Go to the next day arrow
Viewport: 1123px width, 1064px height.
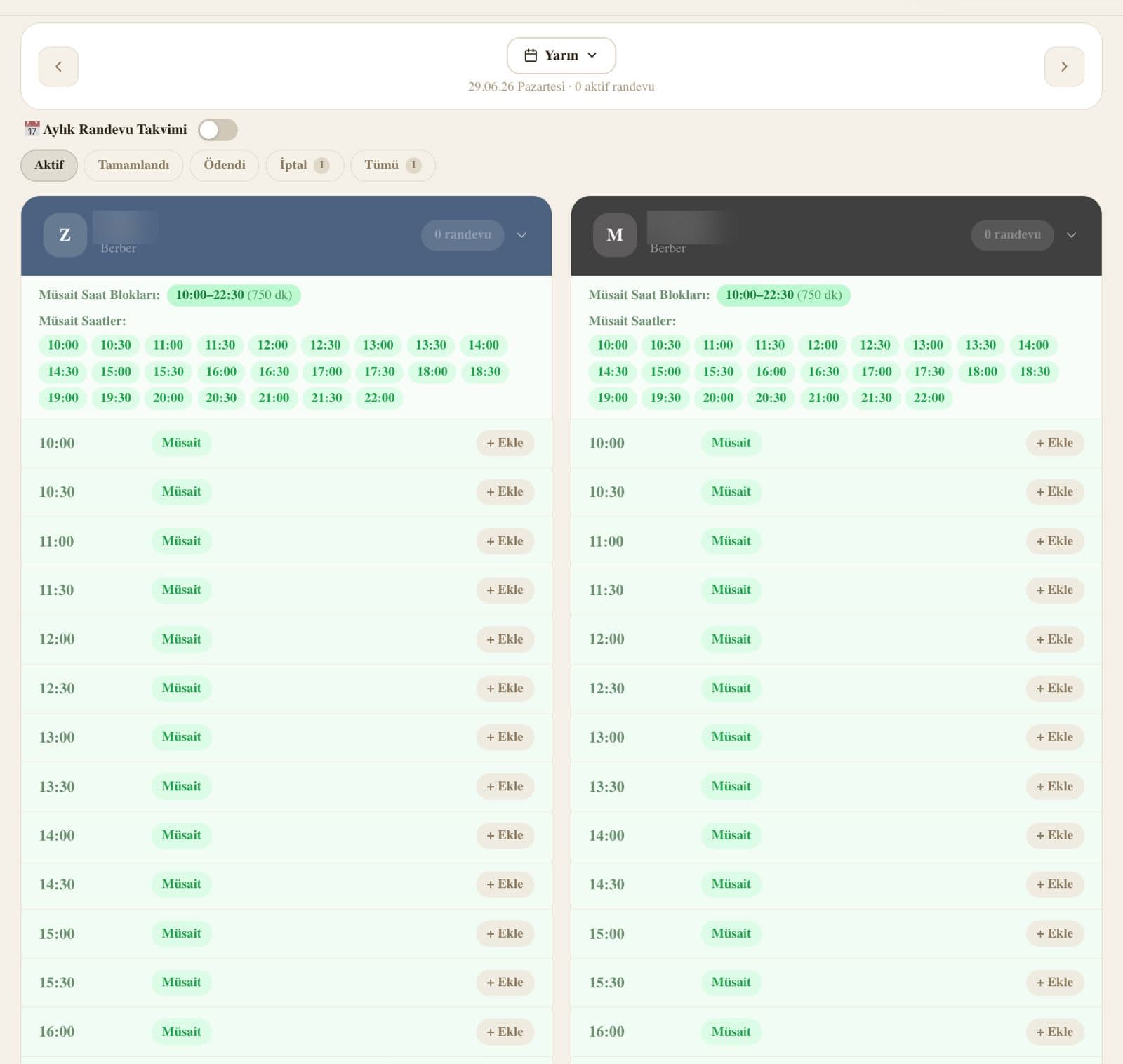[x=1064, y=67]
